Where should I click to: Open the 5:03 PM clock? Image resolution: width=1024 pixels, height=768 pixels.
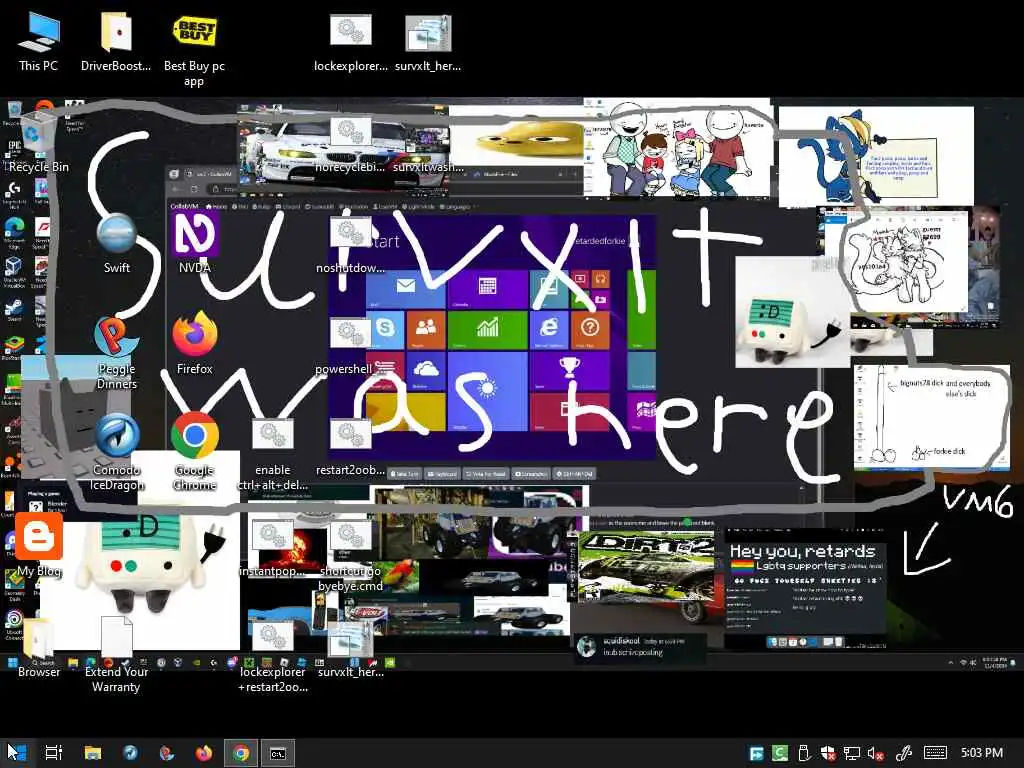[982, 753]
